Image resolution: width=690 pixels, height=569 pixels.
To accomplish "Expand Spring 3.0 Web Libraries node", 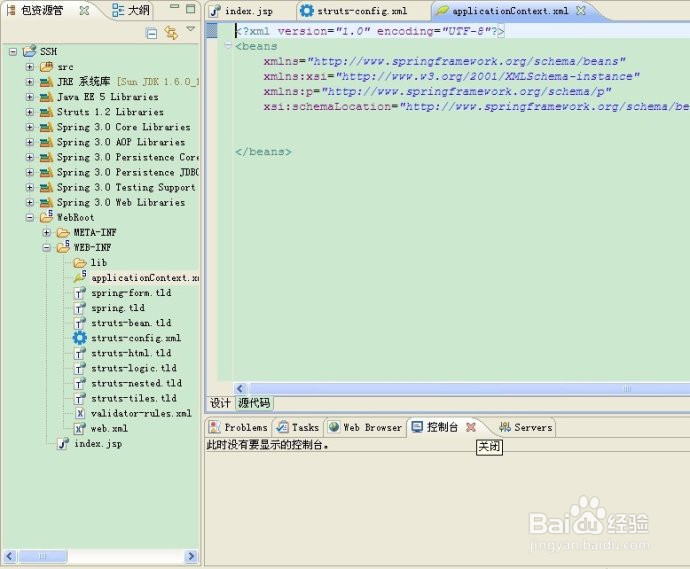I will 29,202.
